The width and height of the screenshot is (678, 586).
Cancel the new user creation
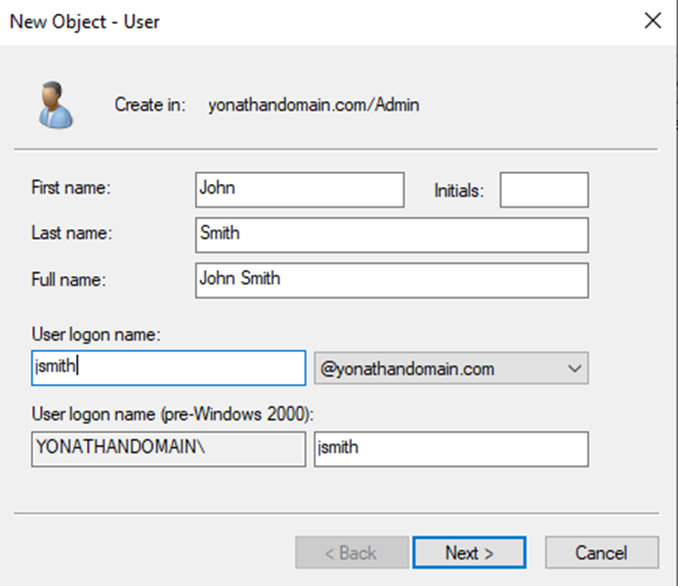pyautogui.click(x=602, y=553)
